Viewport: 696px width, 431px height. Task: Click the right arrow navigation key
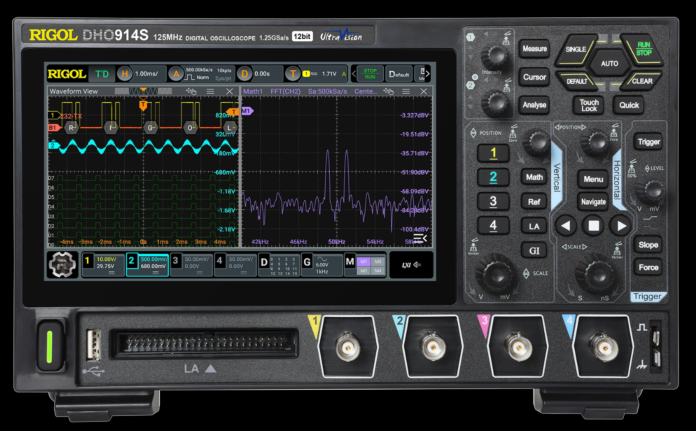tap(621, 226)
